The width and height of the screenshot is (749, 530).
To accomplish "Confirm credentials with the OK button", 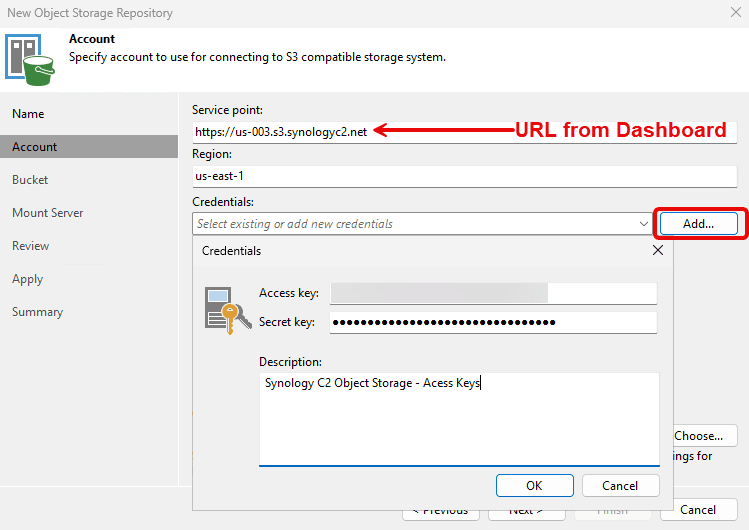I will (534, 485).
